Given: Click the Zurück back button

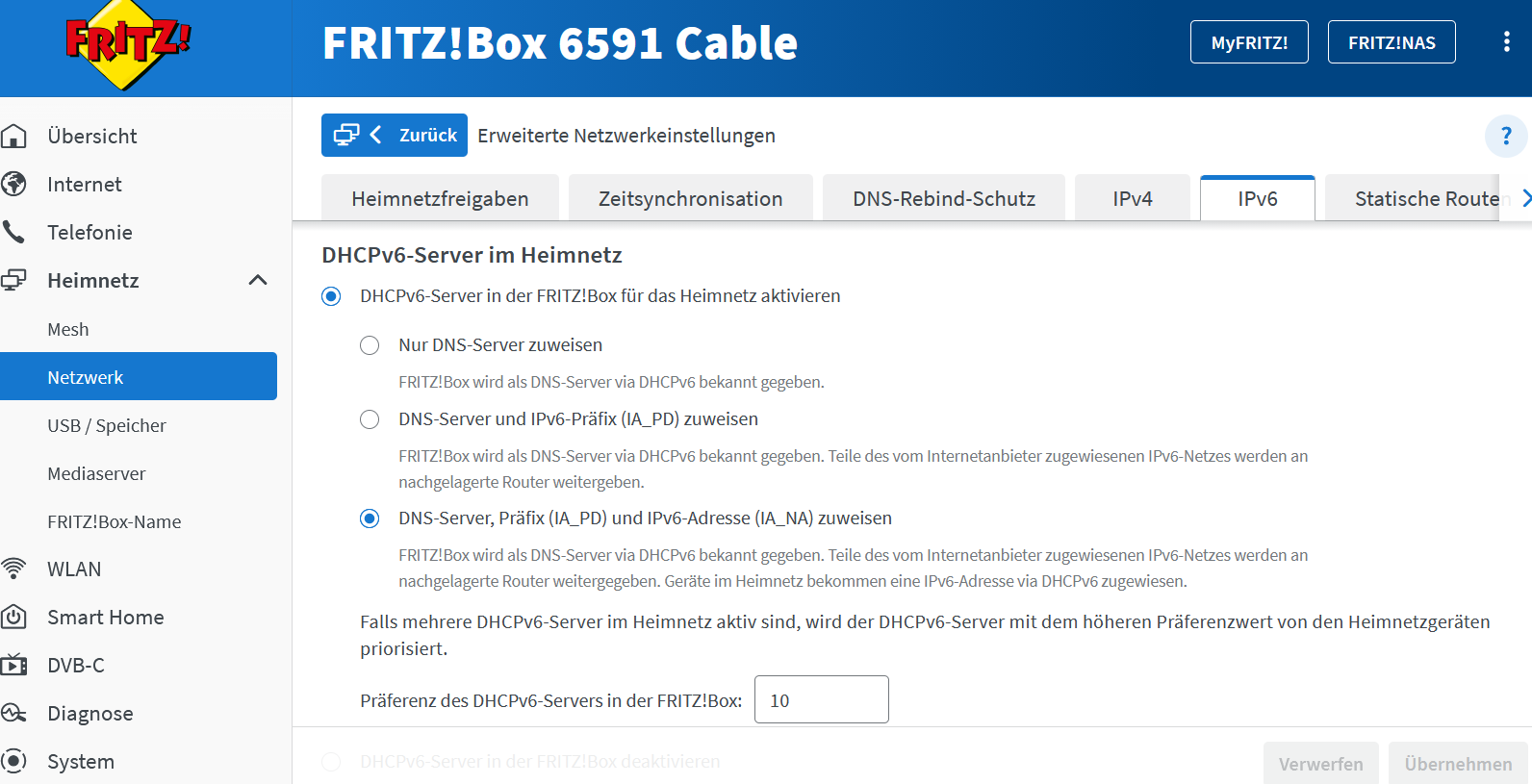Looking at the screenshot, I should coord(395,136).
